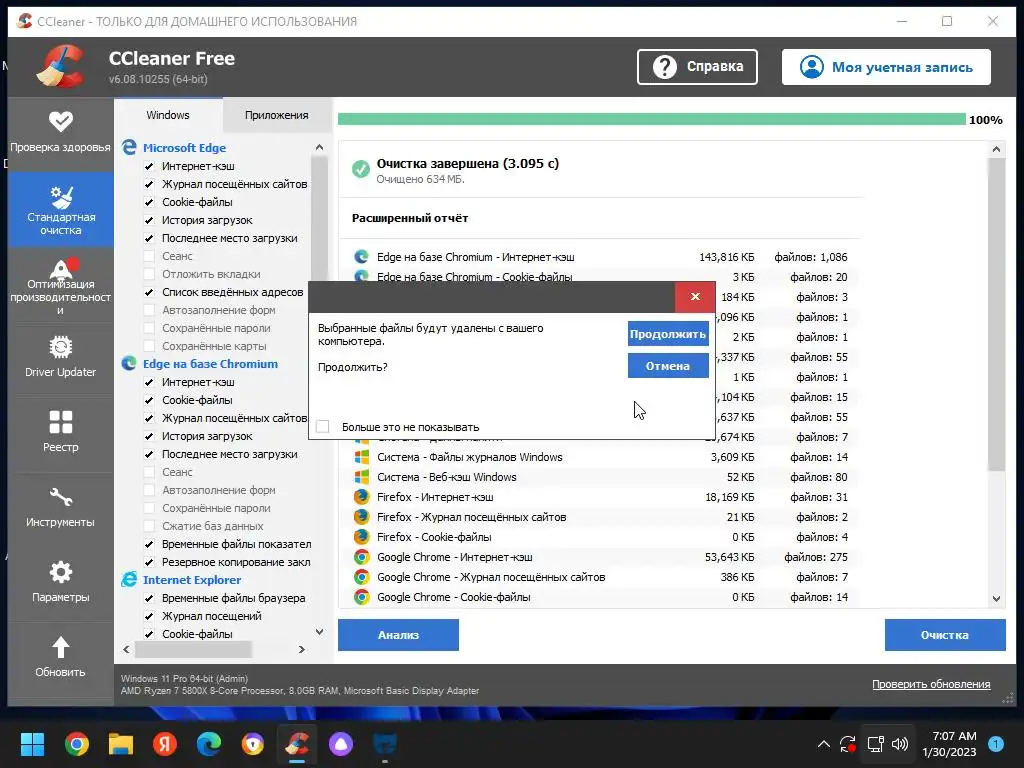This screenshot has height=768, width=1024.
Task: Open File Explorer from taskbar
Action: tap(121, 744)
